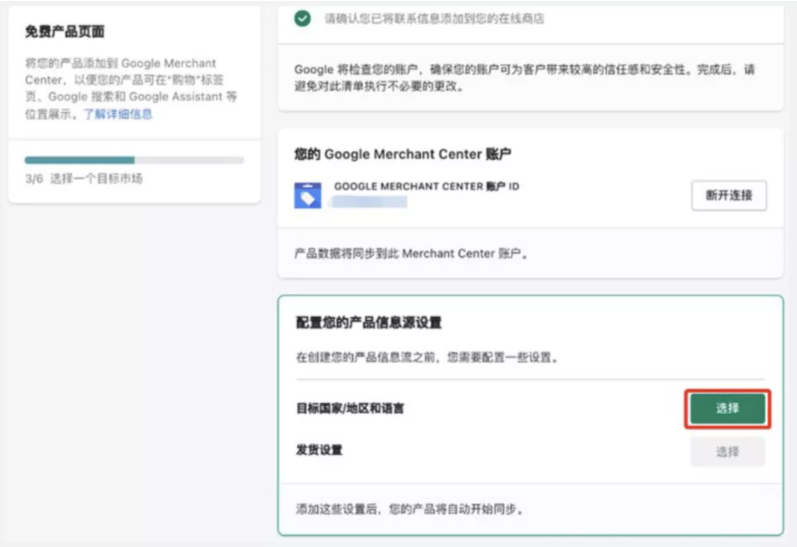797x547 pixels.
Task: Click the 配置您的产品信息源设置 heading
Action: click(369, 323)
